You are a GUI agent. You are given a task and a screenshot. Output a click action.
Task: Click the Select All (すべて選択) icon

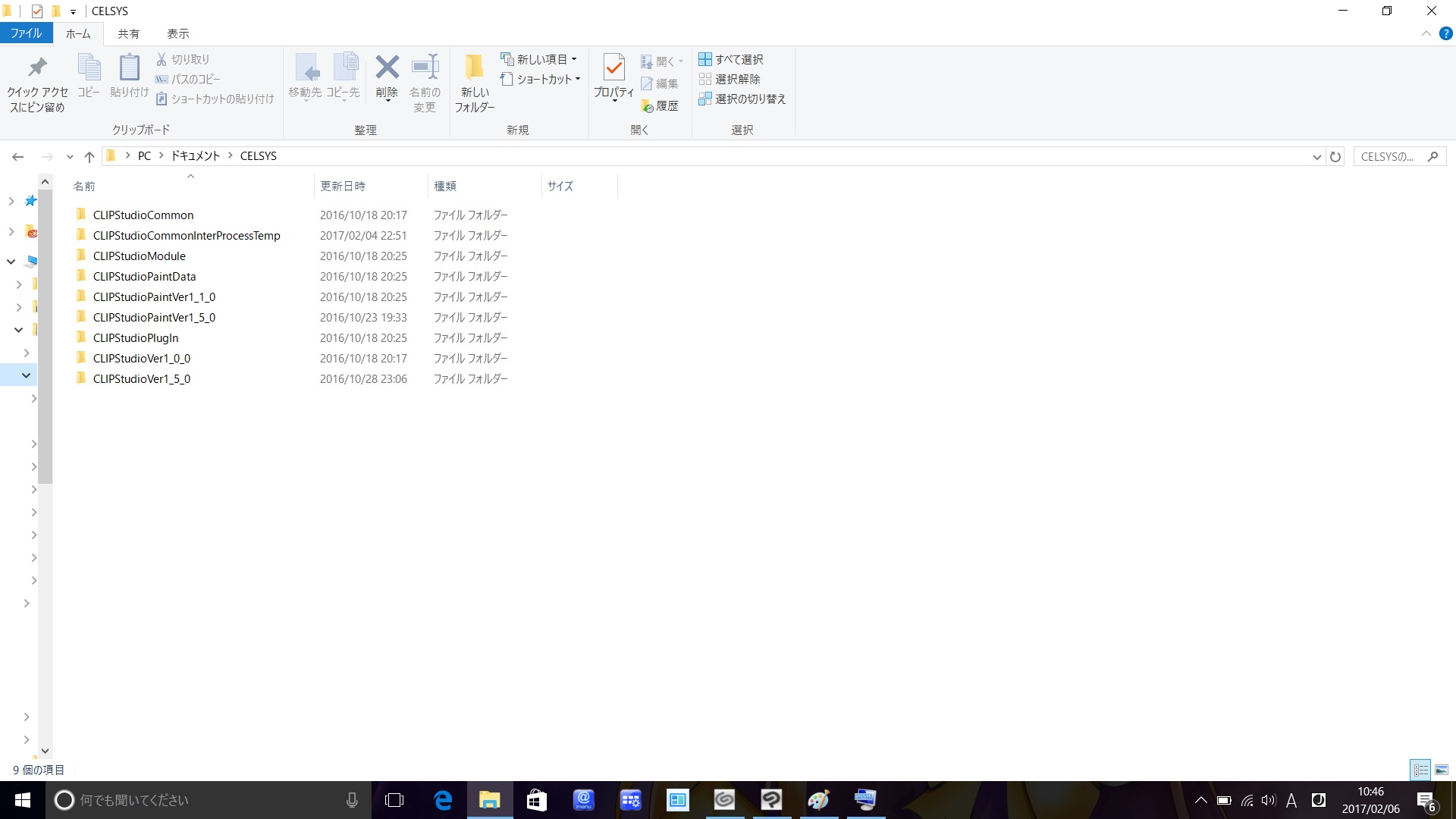click(705, 59)
